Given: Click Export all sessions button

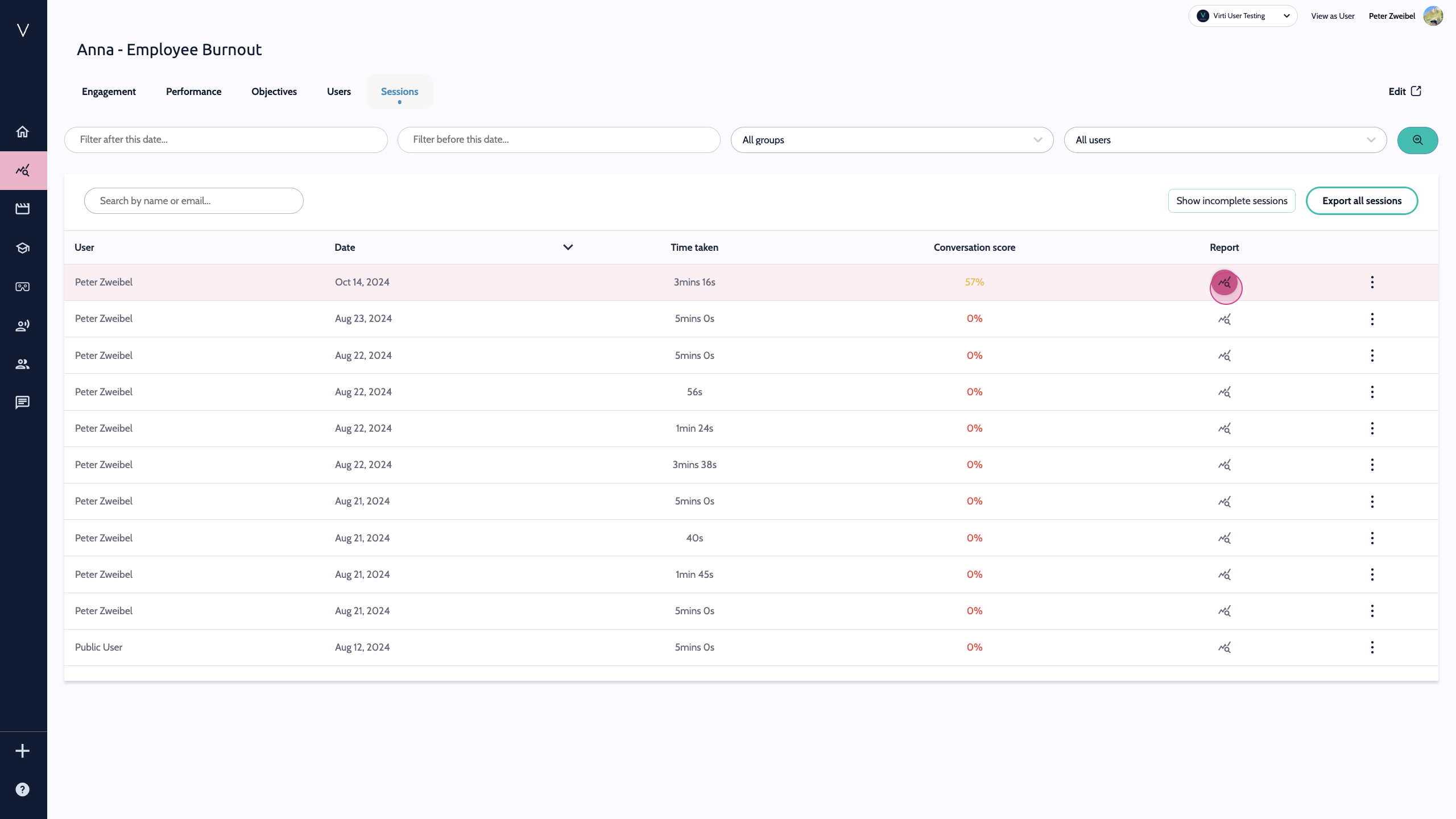Looking at the screenshot, I should pyautogui.click(x=1362, y=201).
